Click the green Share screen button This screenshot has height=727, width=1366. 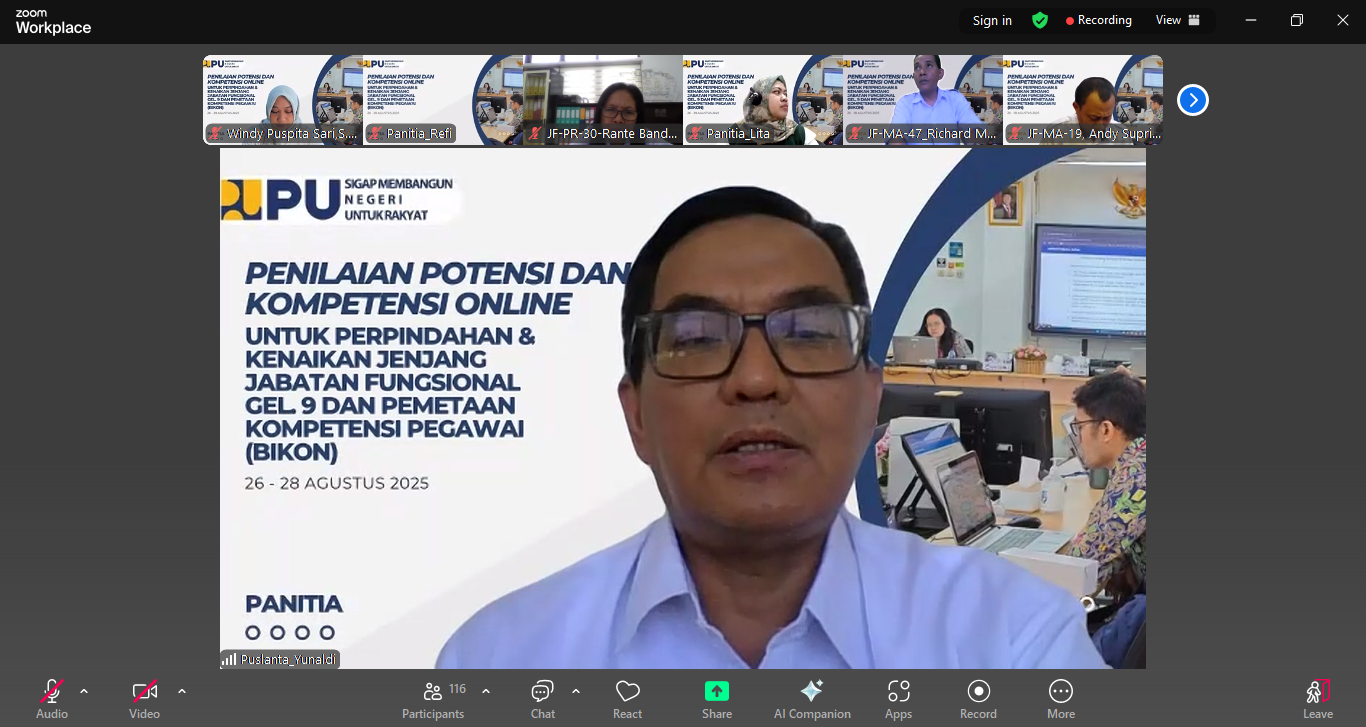pyautogui.click(x=717, y=691)
